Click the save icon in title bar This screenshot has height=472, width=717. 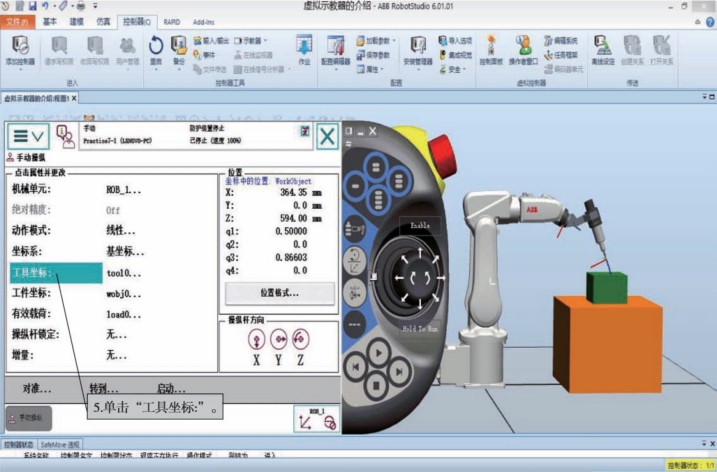(x=32, y=5)
